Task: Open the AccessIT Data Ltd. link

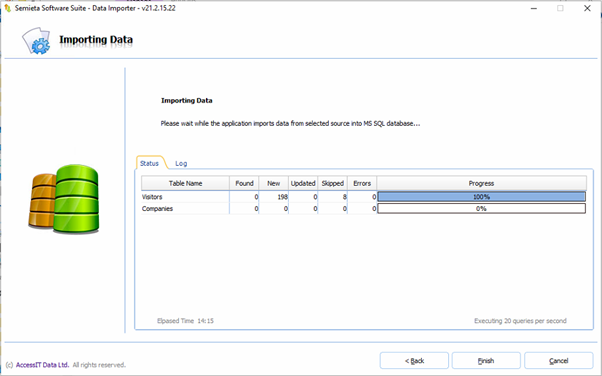Action: coord(42,364)
